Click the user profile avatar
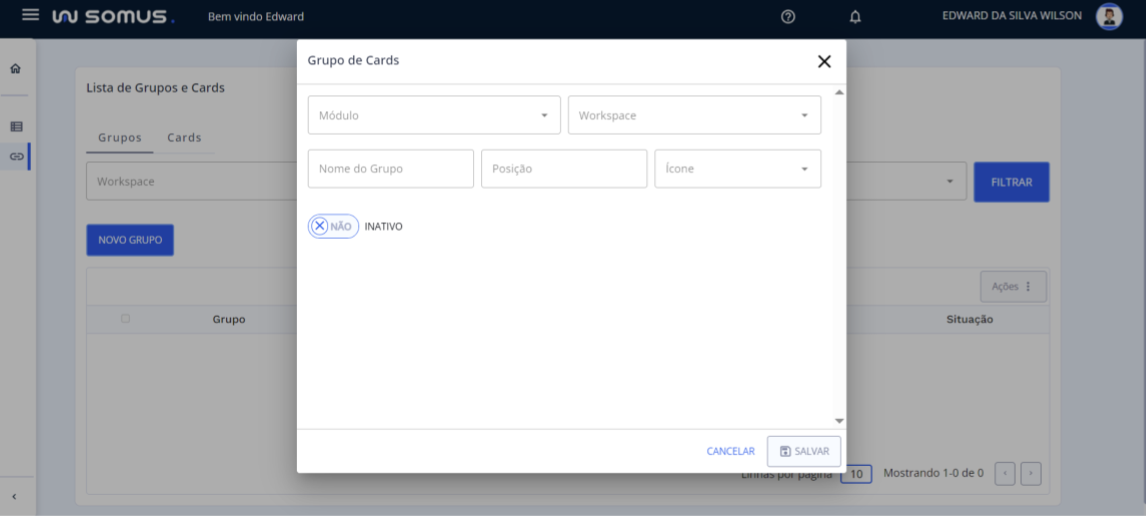Image resolution: width=1146 pixels, height=516 pixels. [1109, 16]
